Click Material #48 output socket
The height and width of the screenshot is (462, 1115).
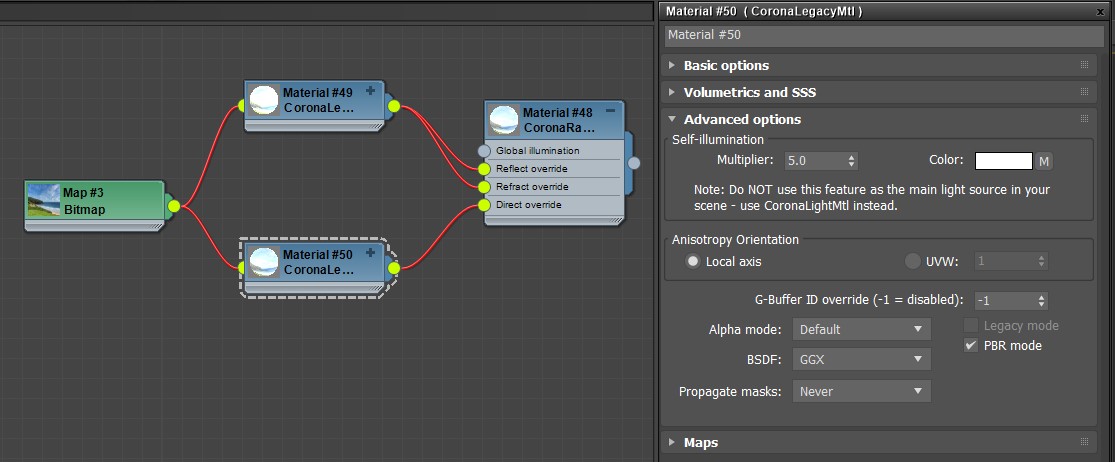click(x=633, y=164)
